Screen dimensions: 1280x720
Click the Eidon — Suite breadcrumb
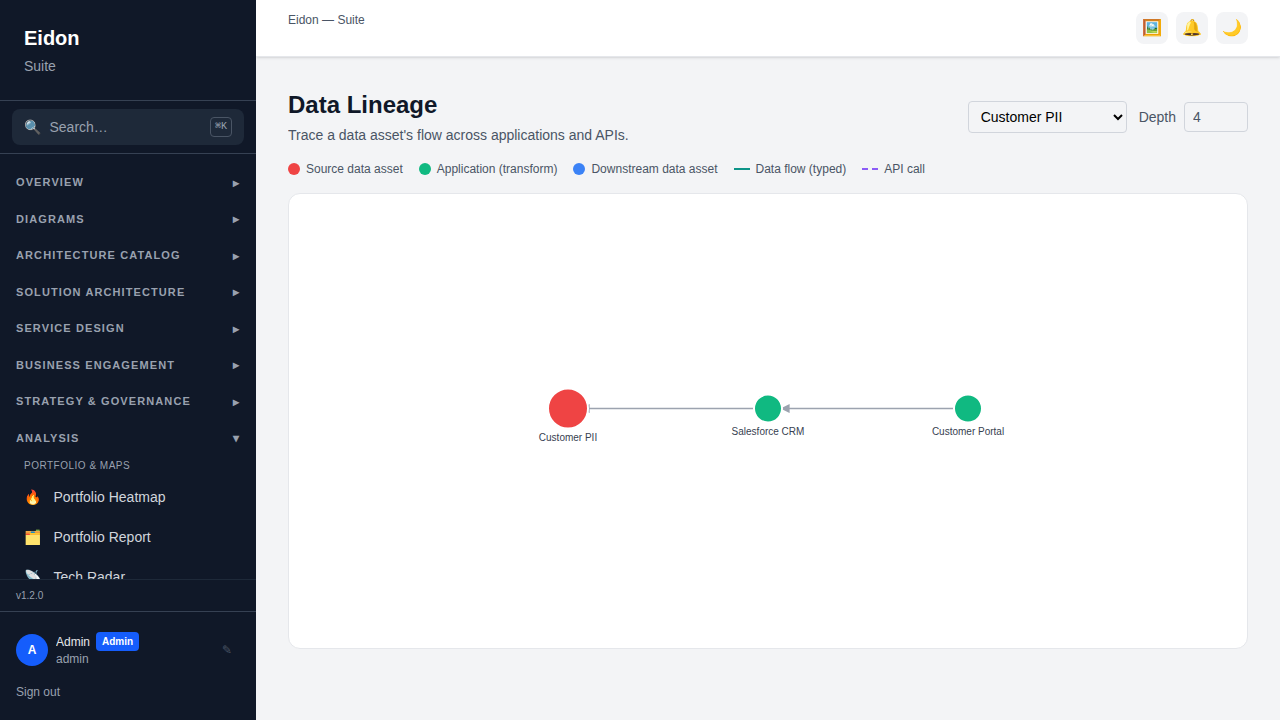[x=326, y=20]
